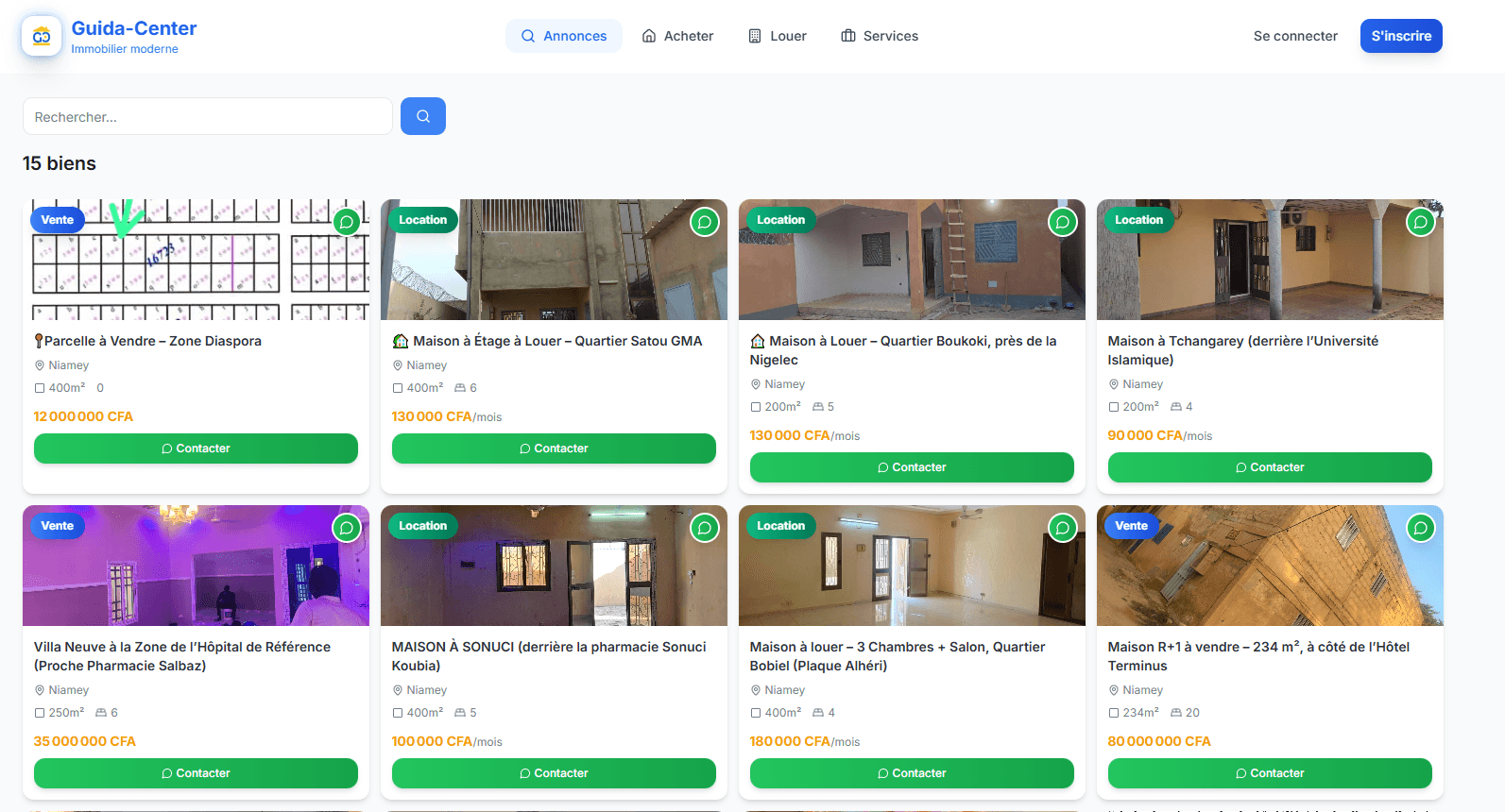
Task: Click WhatsApp icon on MAISON À SONUCI card
Action: coord(705,528)
